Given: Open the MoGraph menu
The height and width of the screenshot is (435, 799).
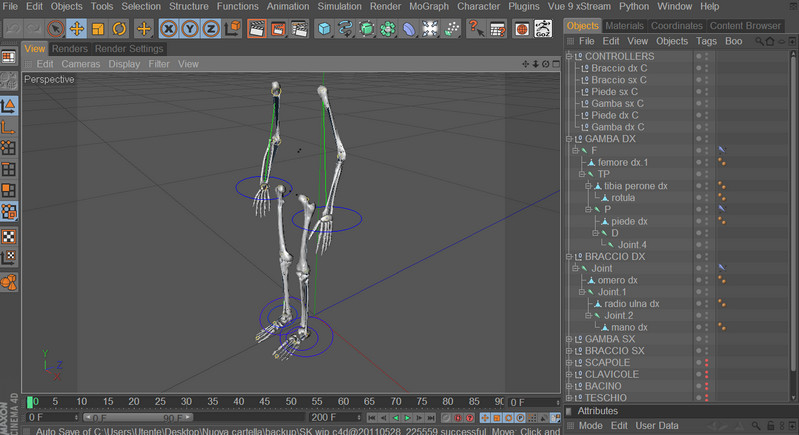Looking at the screenshot, I should tap(430, 6).
